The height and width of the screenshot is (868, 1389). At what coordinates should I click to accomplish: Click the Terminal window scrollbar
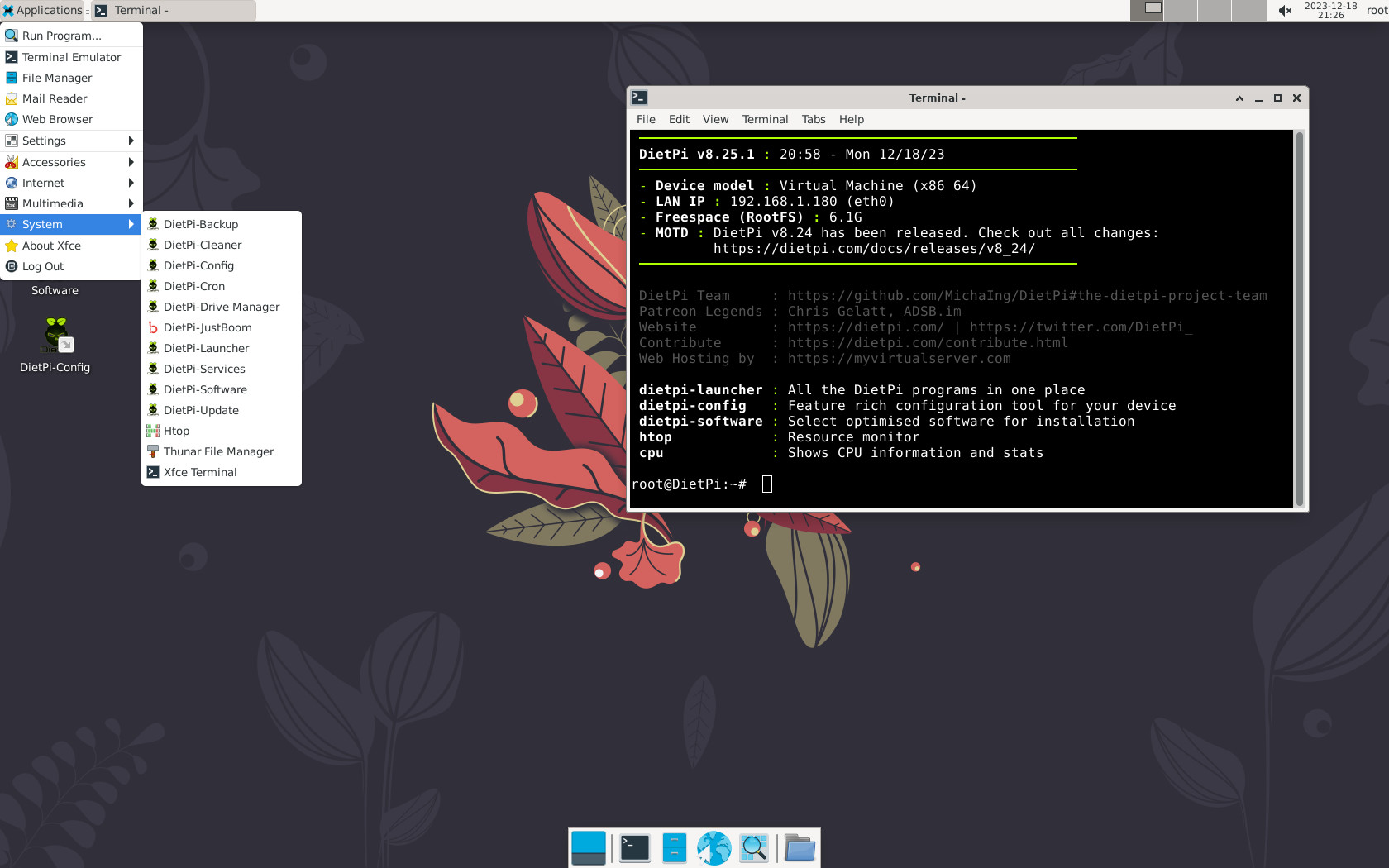pos(1300,318)
